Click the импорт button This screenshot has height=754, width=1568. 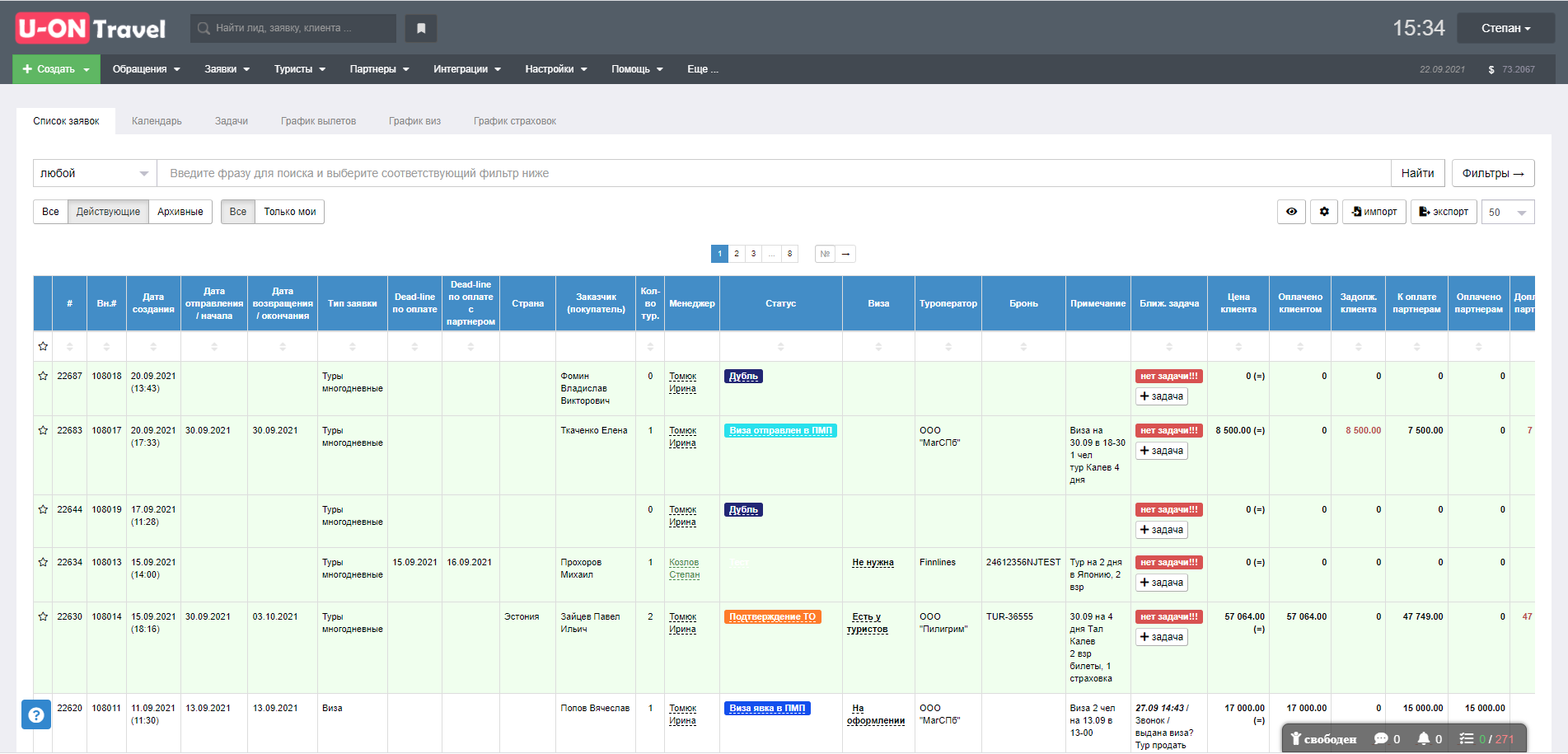coord(1374,212)
